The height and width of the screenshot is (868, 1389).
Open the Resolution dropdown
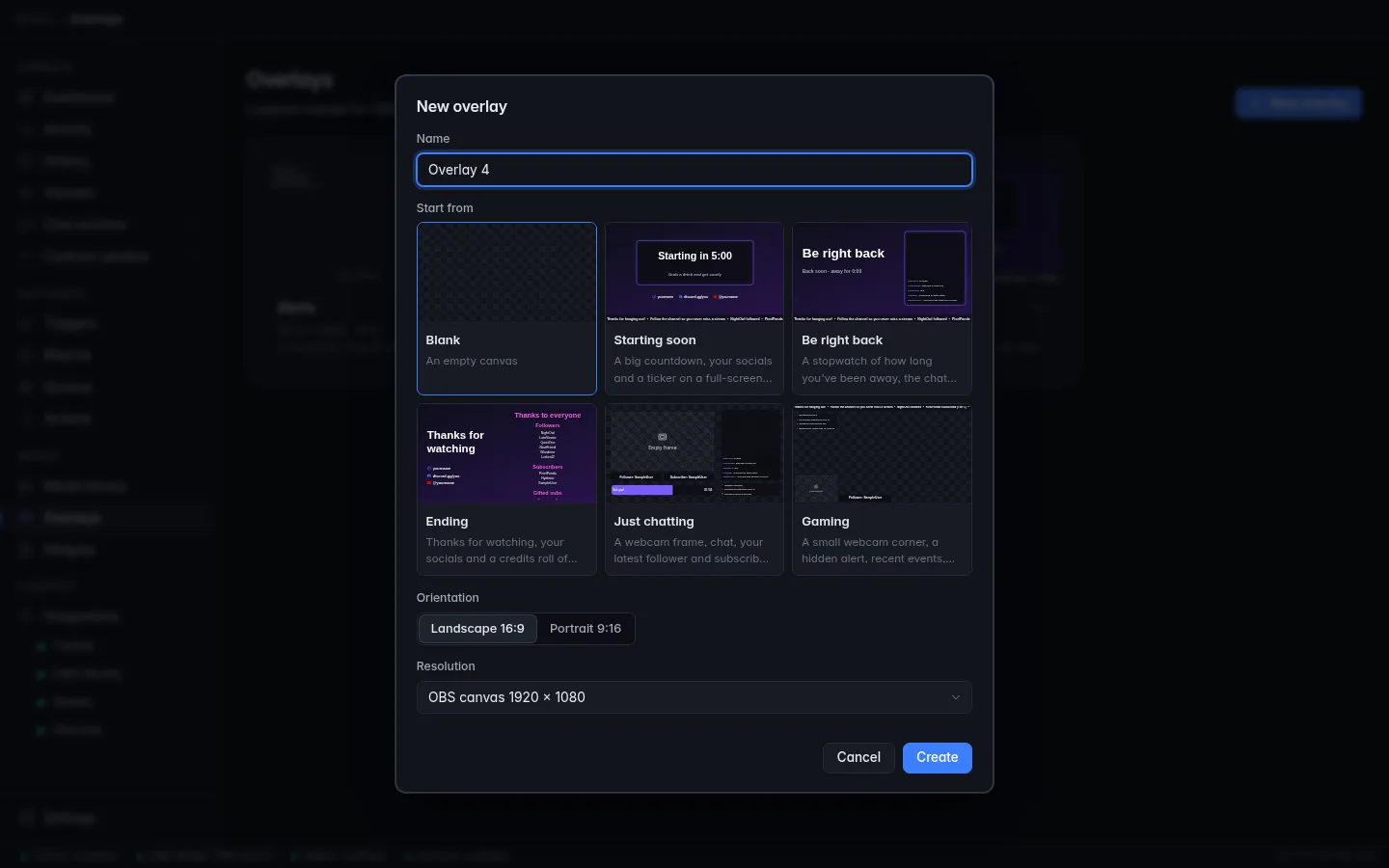point(694,697)
